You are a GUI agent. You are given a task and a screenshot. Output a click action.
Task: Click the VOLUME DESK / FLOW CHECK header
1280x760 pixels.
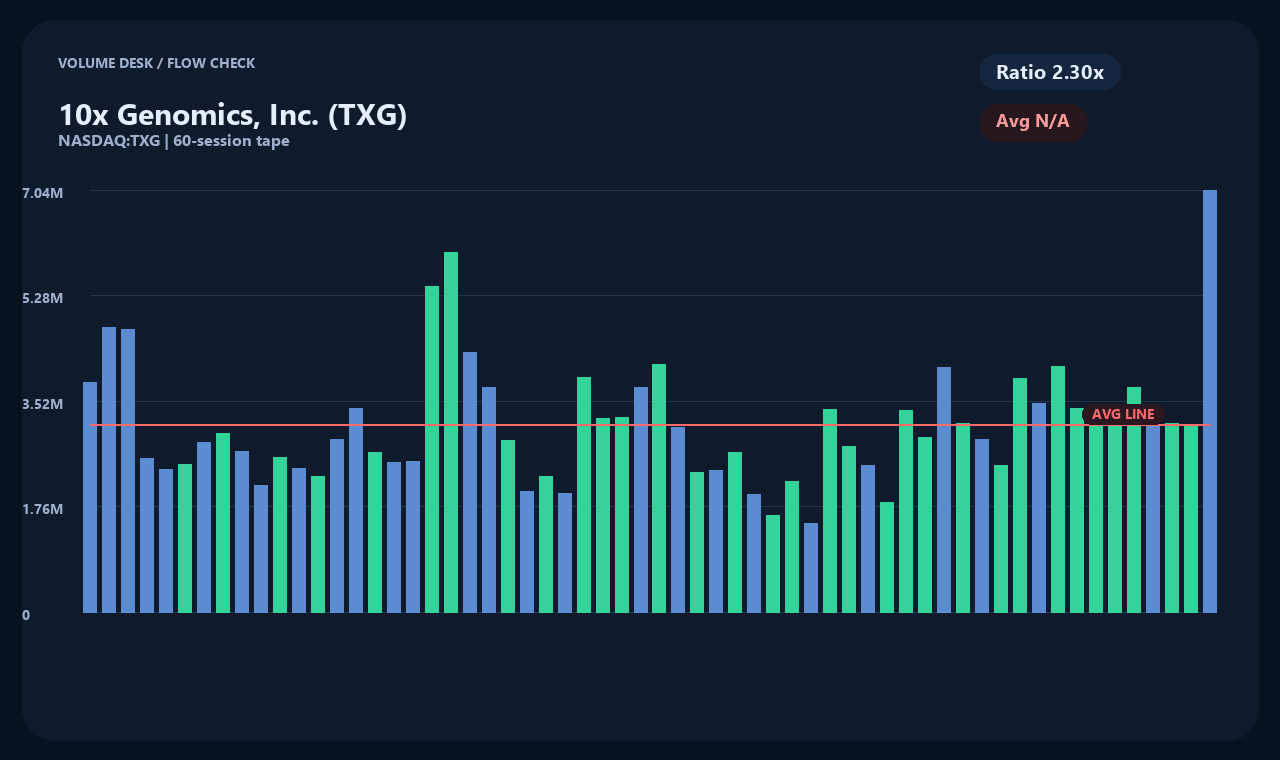pos(157,63)
